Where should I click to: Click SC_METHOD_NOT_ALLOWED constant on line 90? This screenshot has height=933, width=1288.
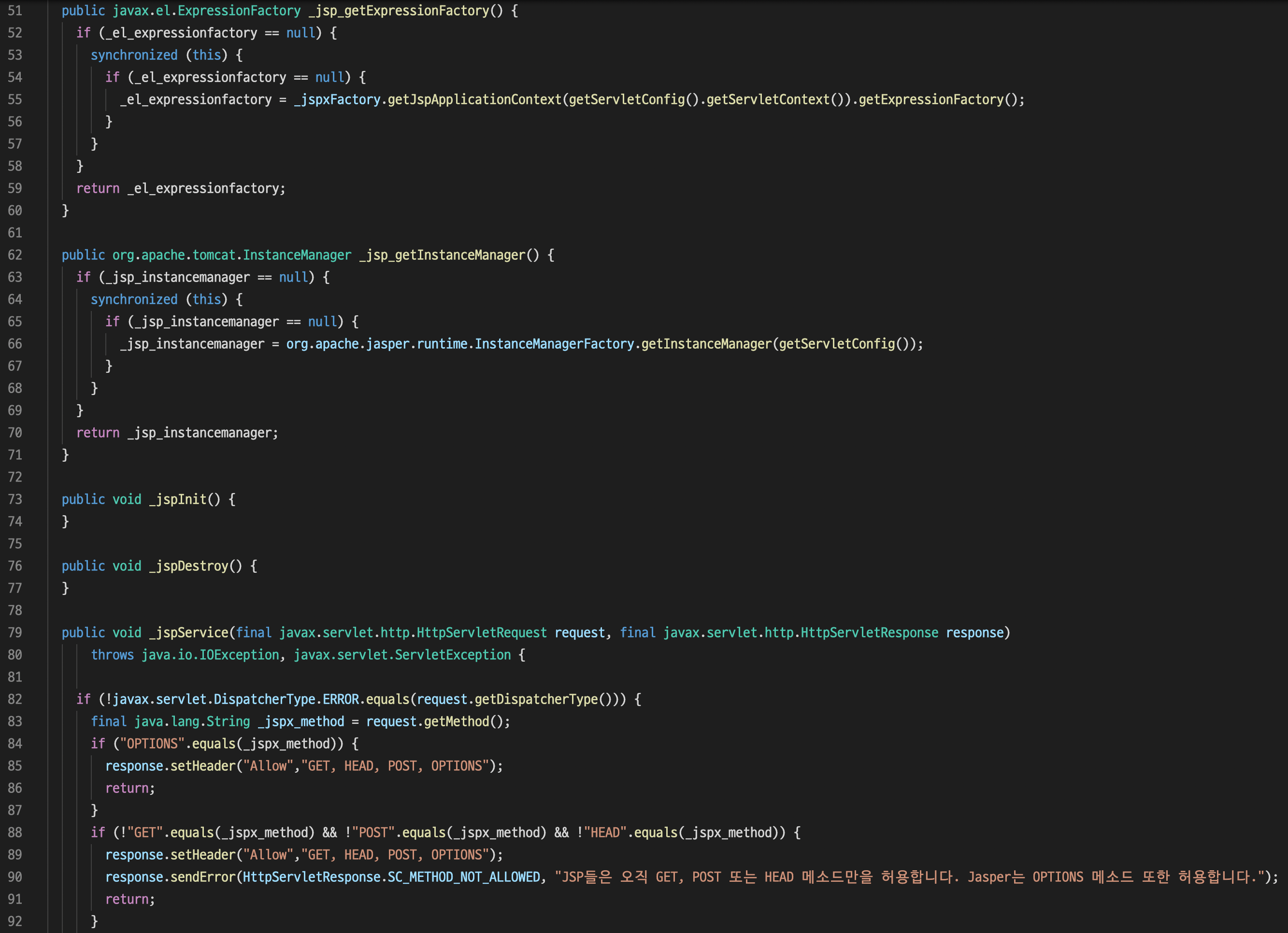point(463,877)
